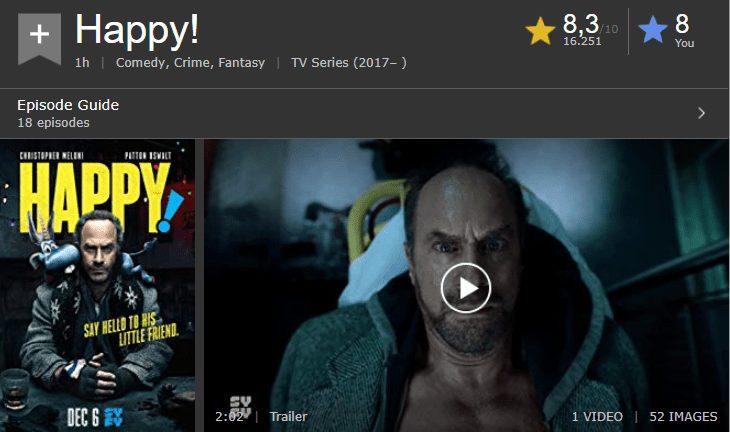Expand Episode Guide with the chevron arrow
Viewport: 730px width, 432px height.
pos(701,113)
